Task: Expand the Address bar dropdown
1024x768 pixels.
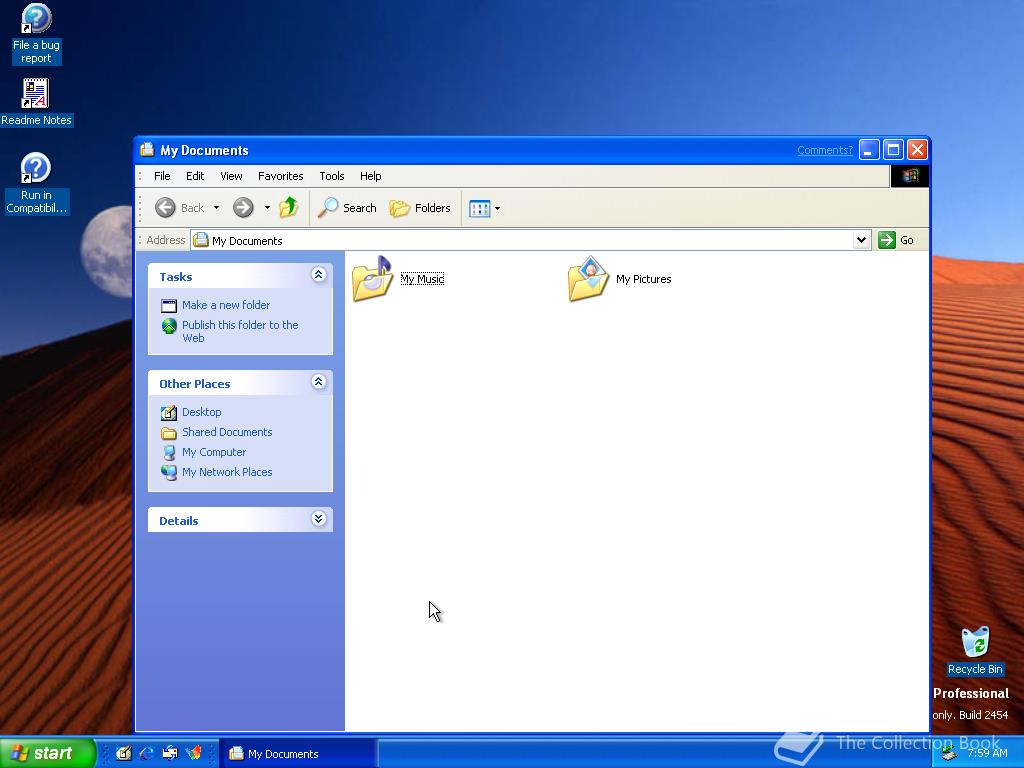Action: [861, 240]
